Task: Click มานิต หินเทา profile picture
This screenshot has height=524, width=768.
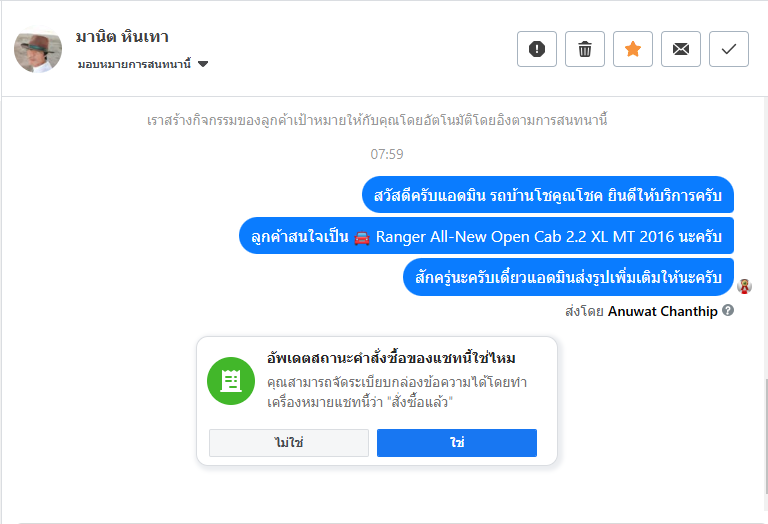Action: [38, 48]
